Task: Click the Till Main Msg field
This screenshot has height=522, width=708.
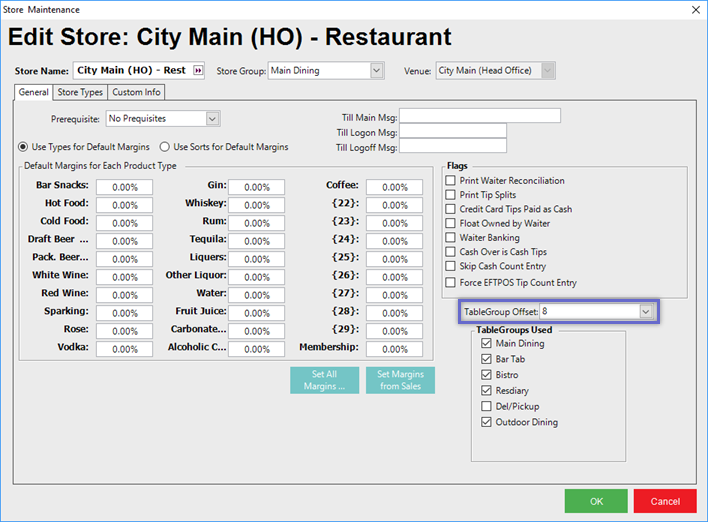Action: coord(480,116)
